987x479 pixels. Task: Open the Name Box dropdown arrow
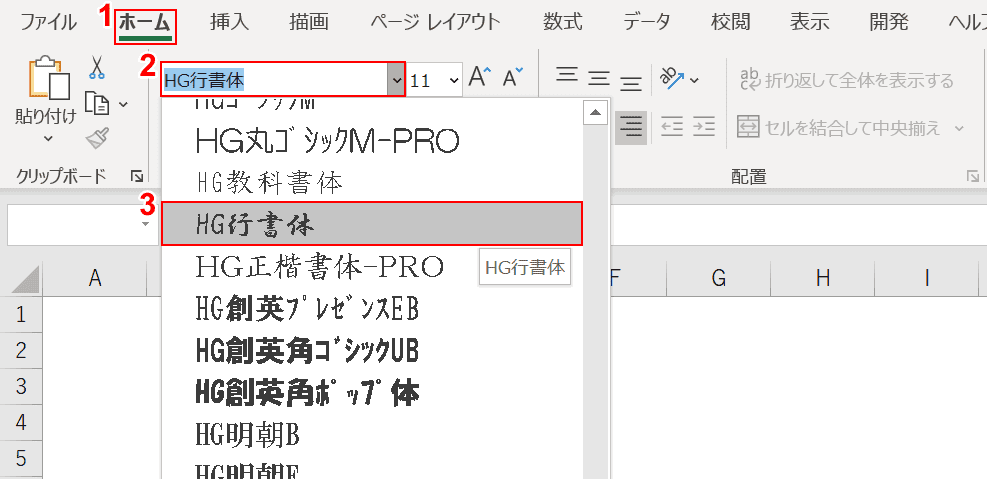click(146, 224)
